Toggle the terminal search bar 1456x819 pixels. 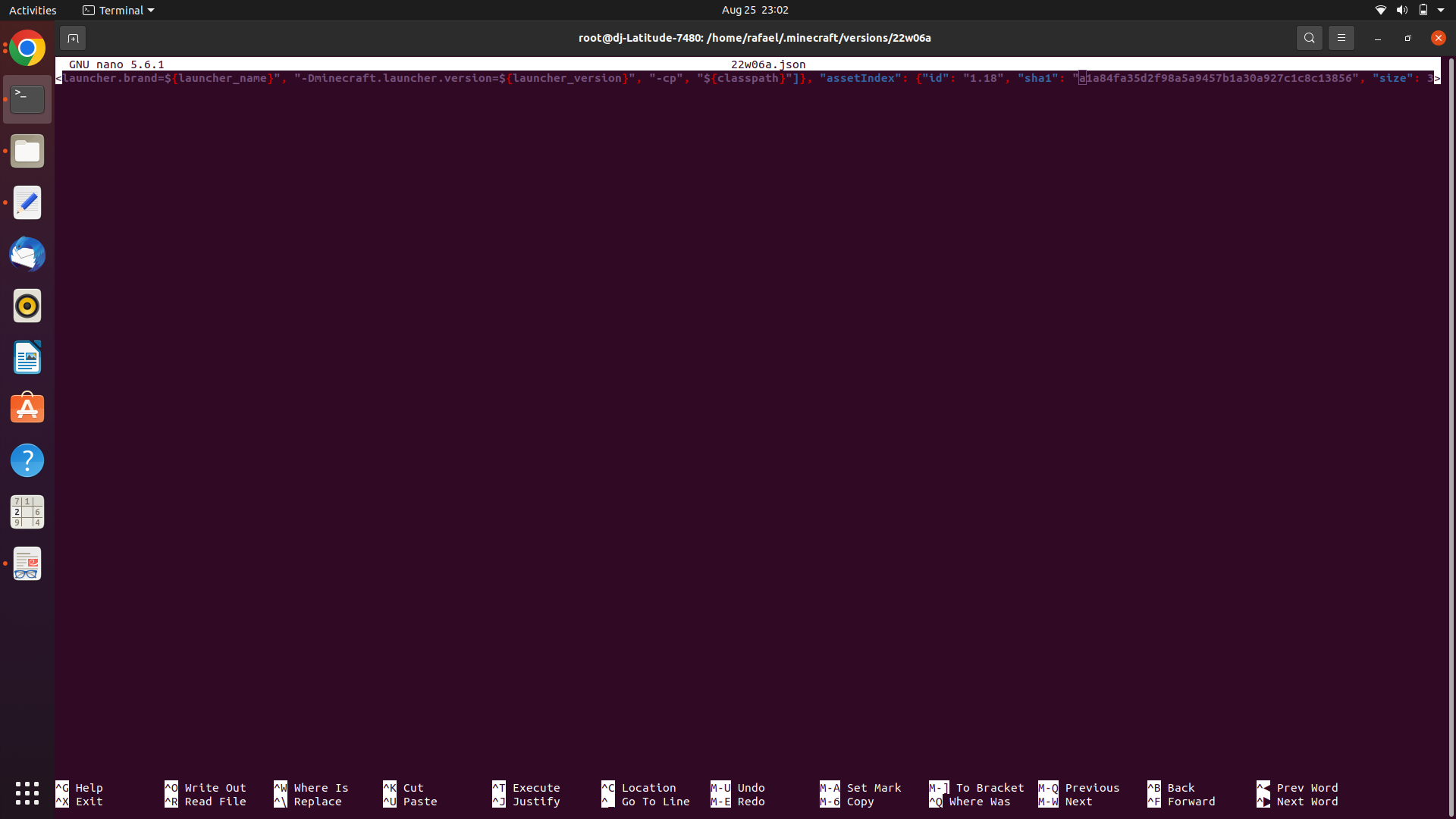point(1309,37)
